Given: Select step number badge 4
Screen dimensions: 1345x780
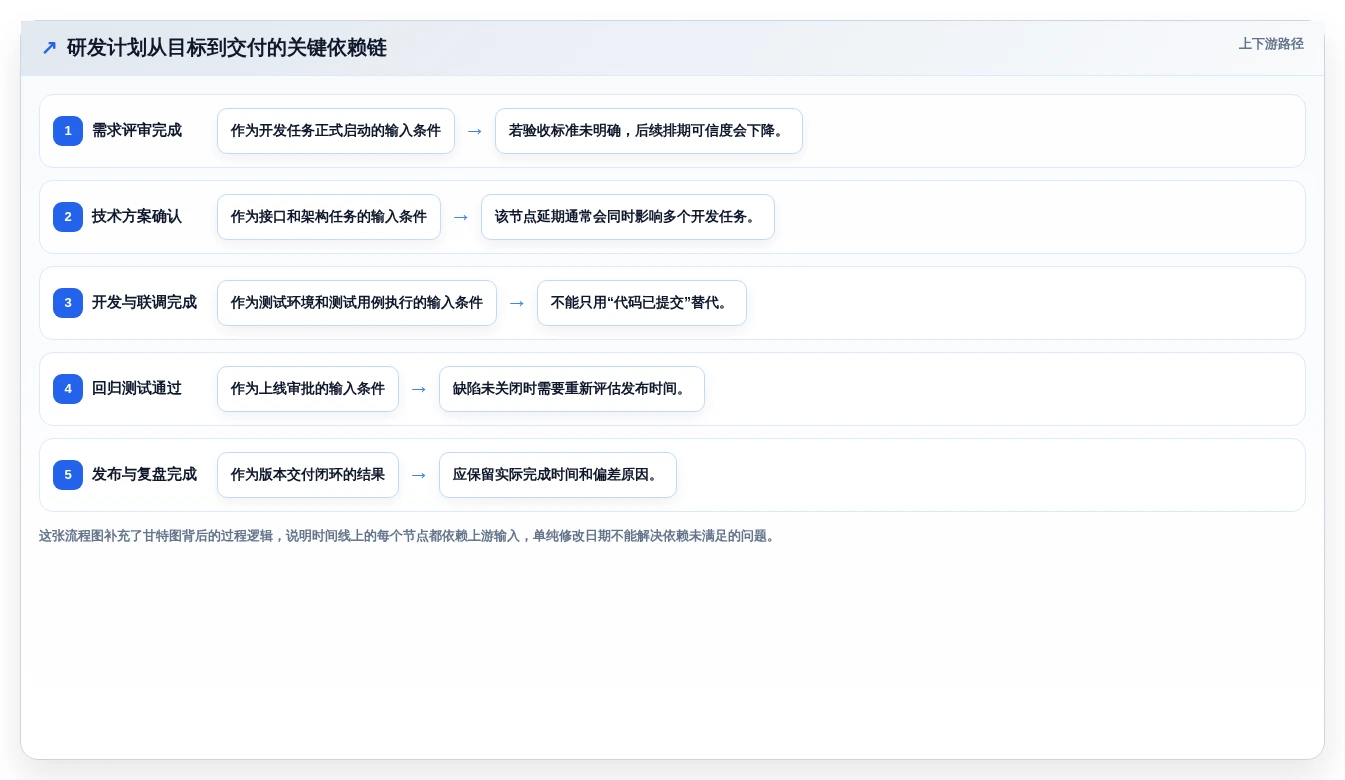Looking at the screenshot, I should (68, 389).
